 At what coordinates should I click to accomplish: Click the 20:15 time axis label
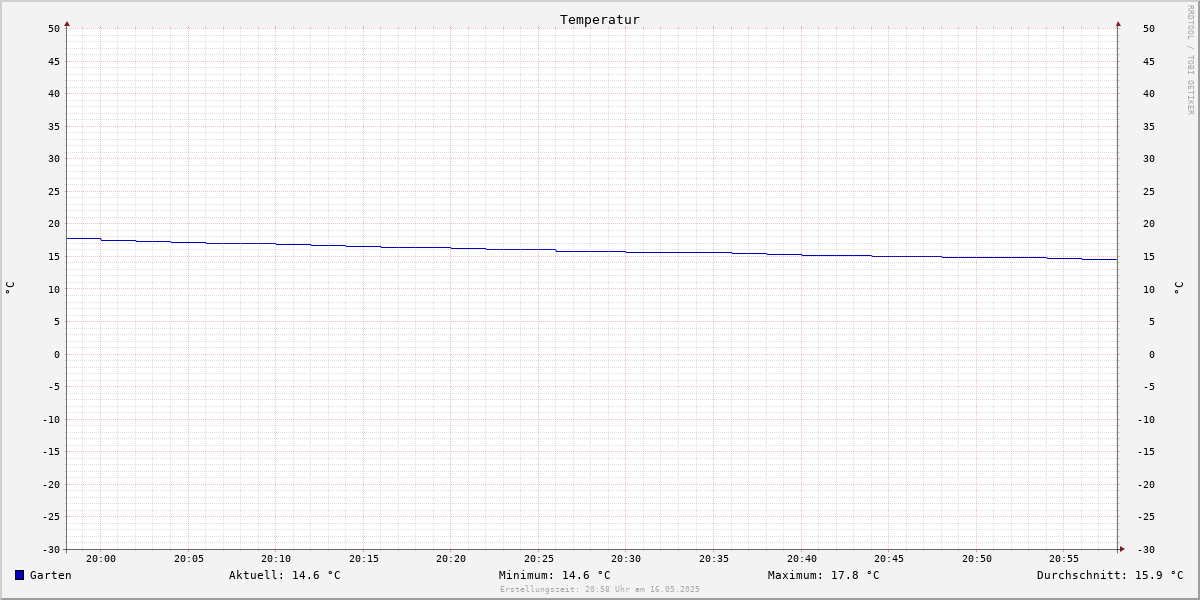point(364,559)
